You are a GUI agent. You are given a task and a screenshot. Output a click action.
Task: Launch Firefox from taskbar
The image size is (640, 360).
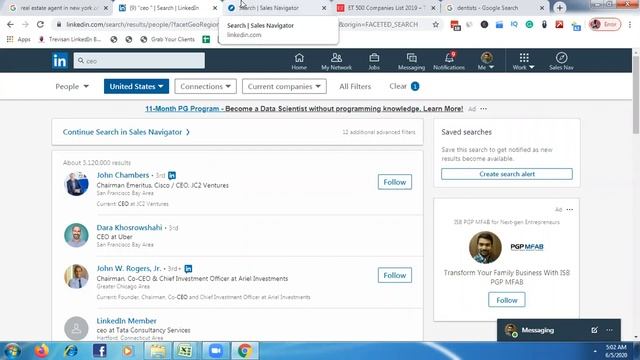coord(41,351)
